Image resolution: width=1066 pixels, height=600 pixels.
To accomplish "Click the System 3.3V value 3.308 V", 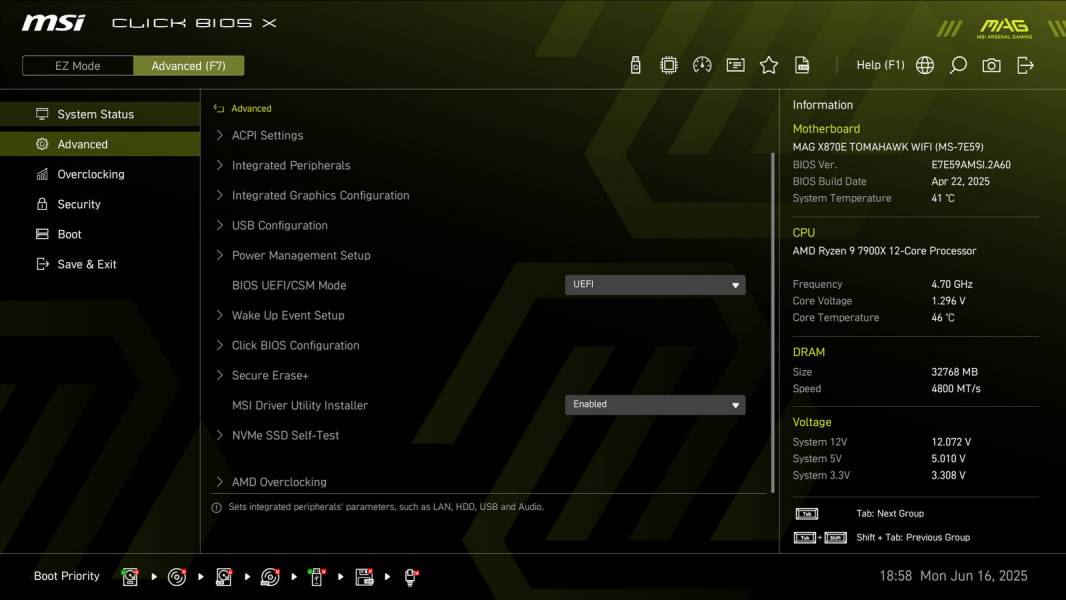I will click(x=948, y=475).
